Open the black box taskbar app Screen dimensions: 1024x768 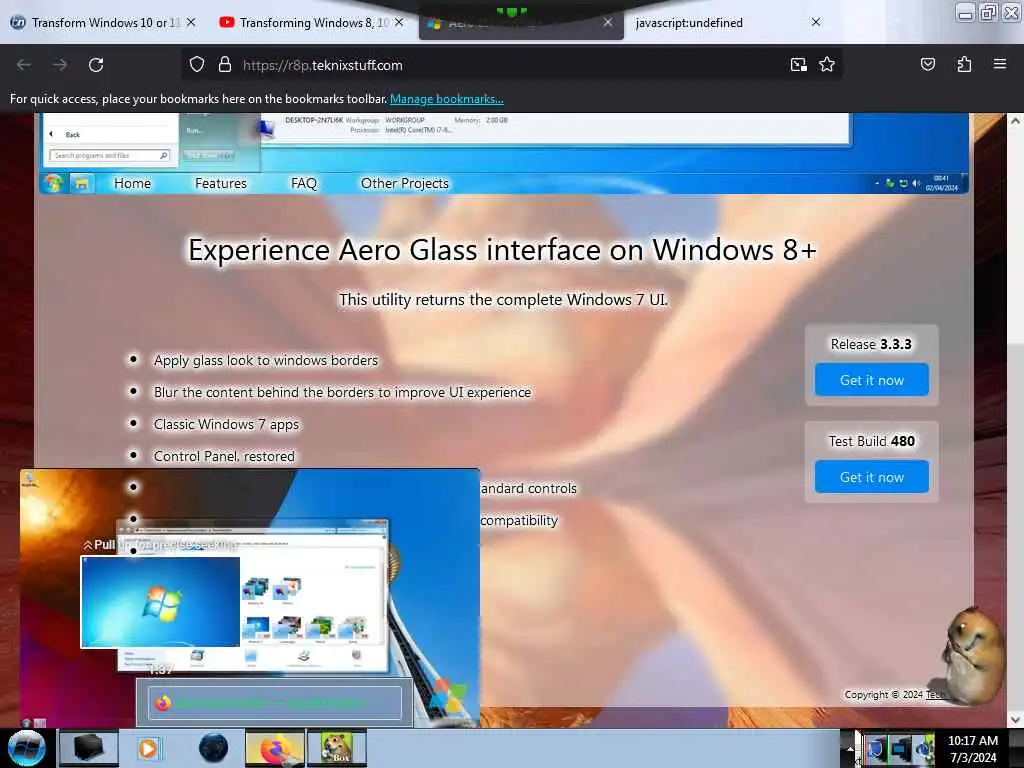point(89,748)
